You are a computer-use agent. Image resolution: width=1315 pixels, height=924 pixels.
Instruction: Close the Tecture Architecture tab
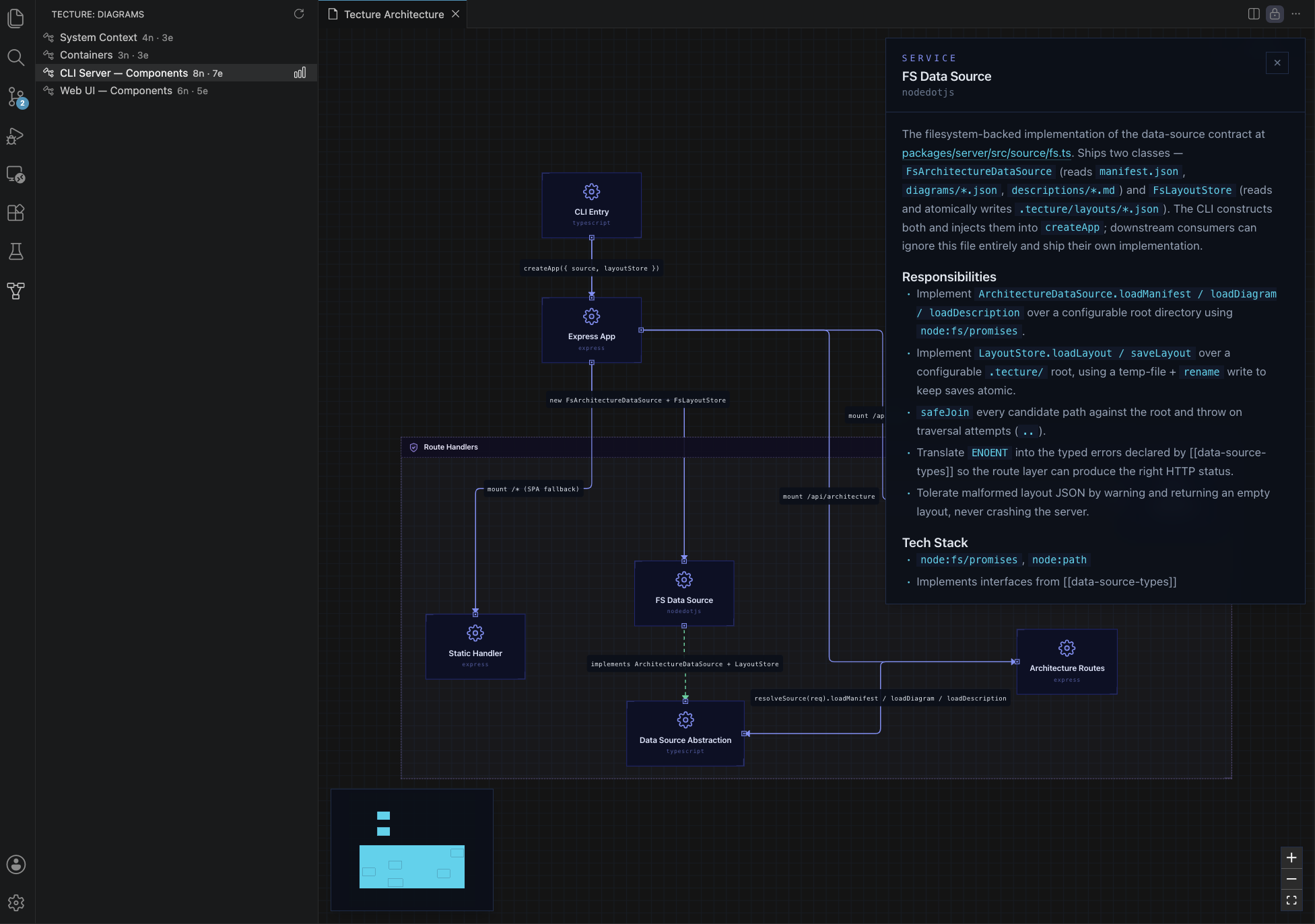[456, 13]
